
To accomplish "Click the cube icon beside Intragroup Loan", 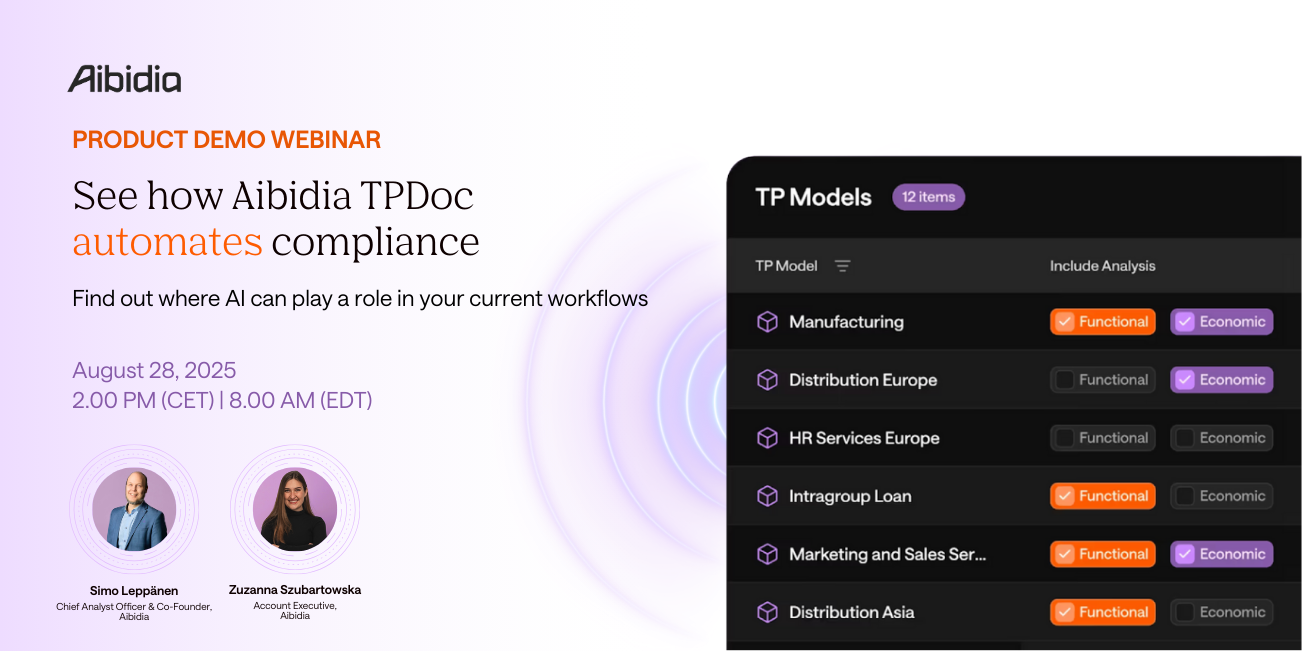I will click(767, 496).
